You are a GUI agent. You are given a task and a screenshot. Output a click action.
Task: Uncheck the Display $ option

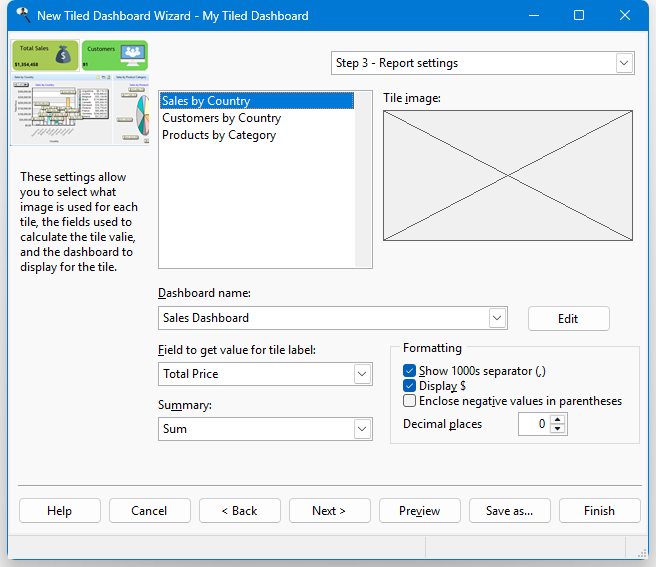(409, 386)
